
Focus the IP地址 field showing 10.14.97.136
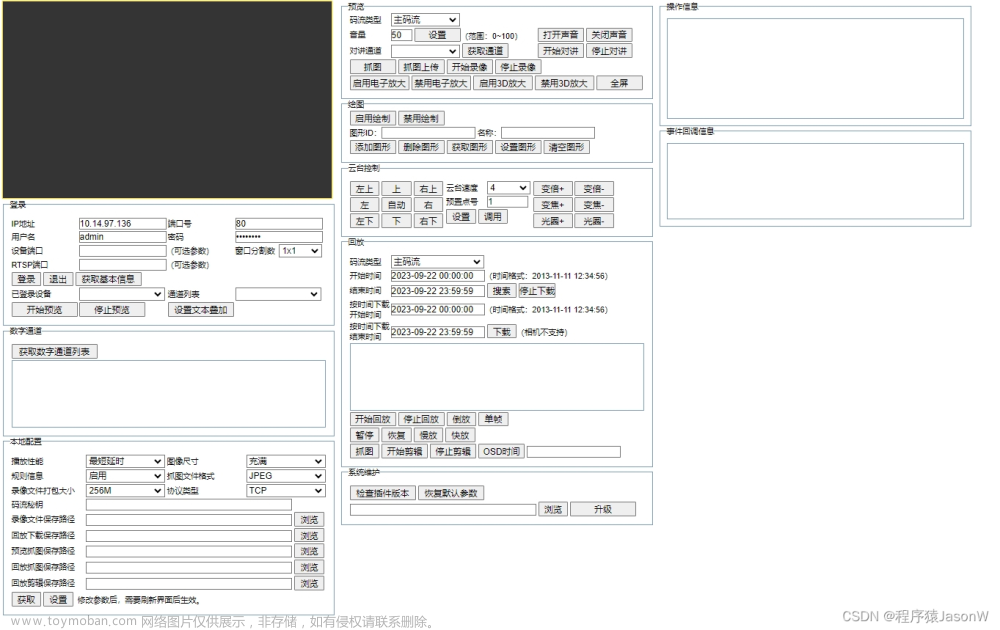tap(122, 224)
